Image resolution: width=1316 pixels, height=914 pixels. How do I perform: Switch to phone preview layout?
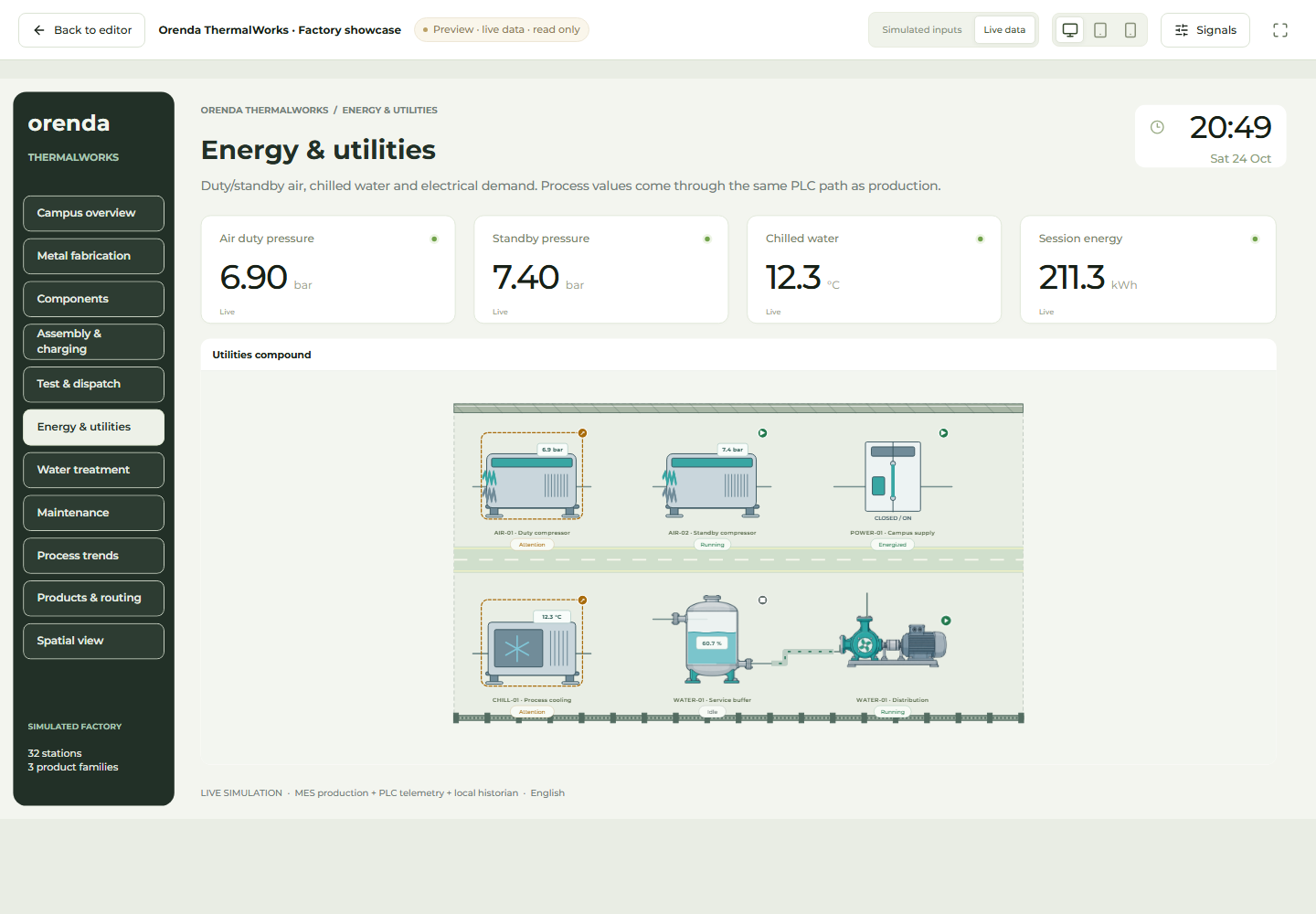(x=1130, y=30)
